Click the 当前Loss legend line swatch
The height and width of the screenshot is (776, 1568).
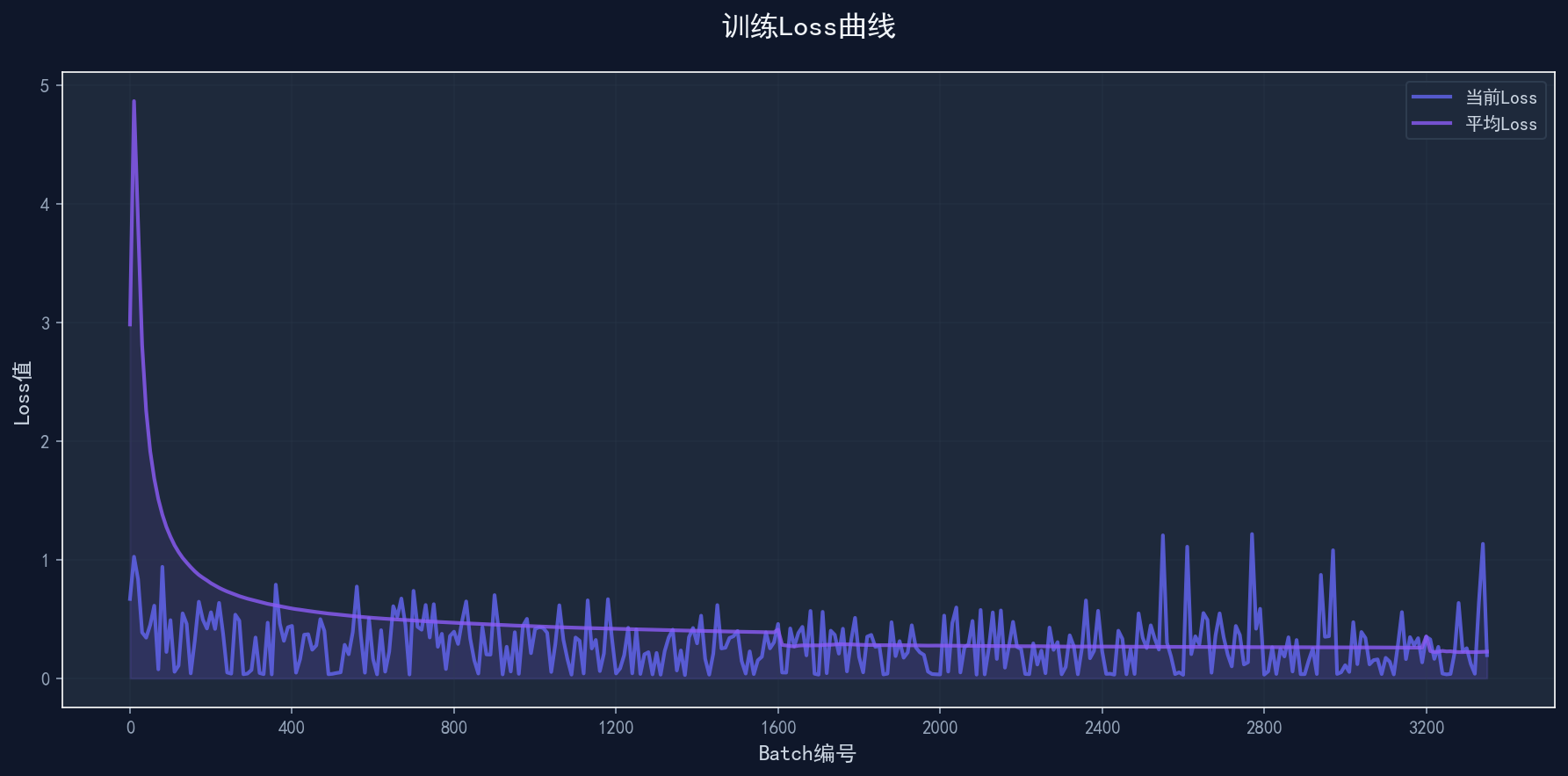pyautogui.click(x=1431, y=98)
